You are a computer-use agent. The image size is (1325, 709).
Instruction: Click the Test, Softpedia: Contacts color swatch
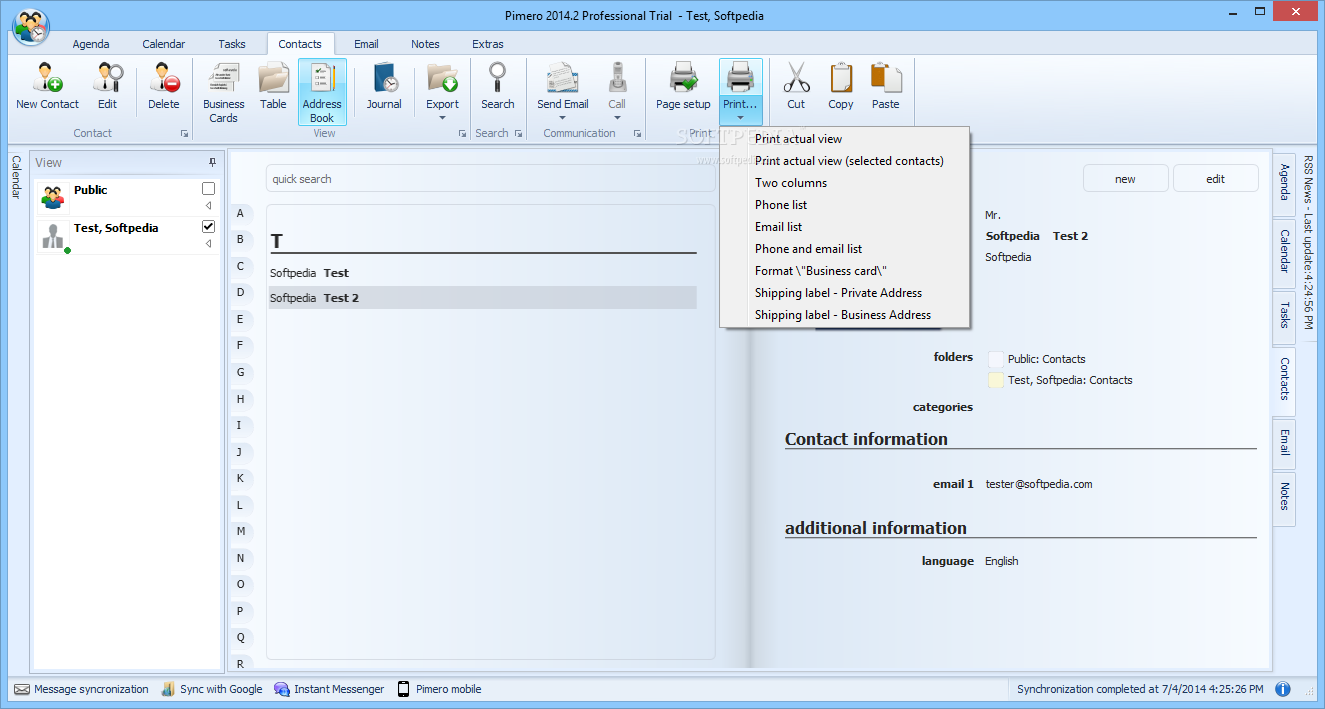995,380
